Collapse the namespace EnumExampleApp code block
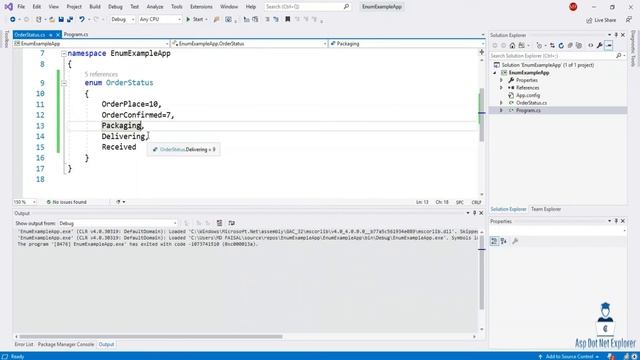 (x=64, y=53)
